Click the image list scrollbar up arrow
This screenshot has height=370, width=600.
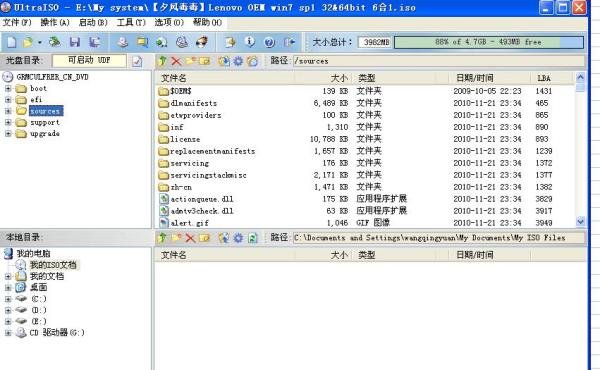[580, 77]
